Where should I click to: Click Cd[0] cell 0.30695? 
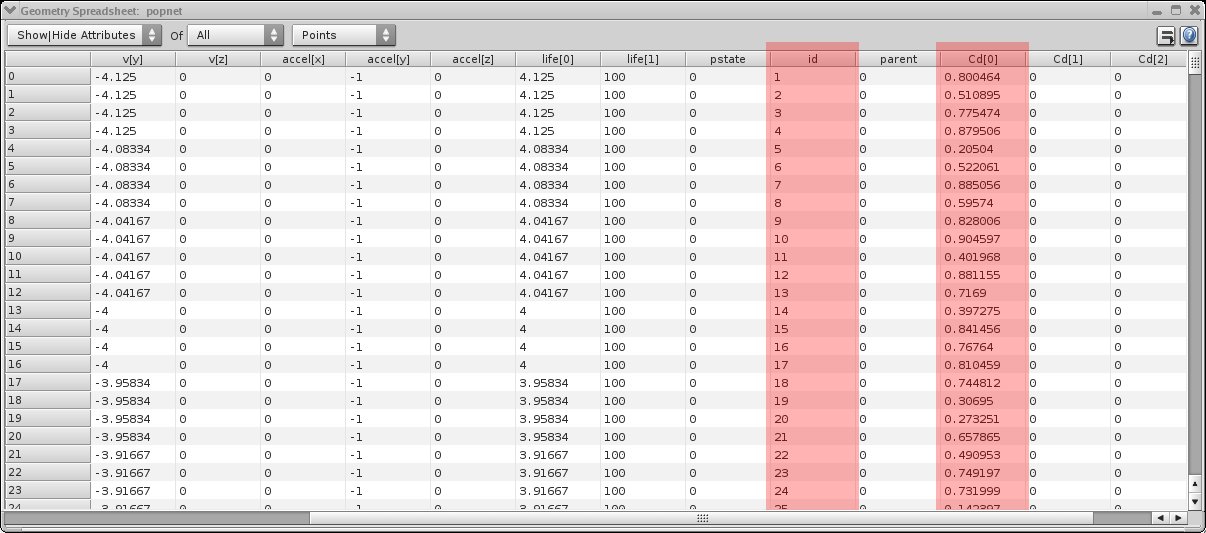(983, 400)
